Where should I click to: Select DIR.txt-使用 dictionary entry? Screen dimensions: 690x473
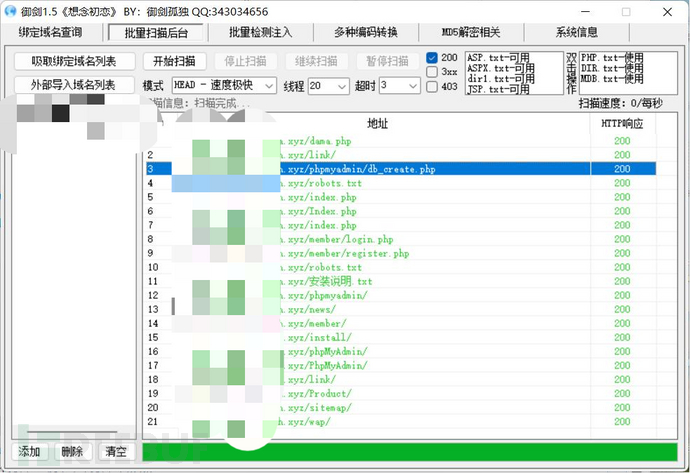612,68
